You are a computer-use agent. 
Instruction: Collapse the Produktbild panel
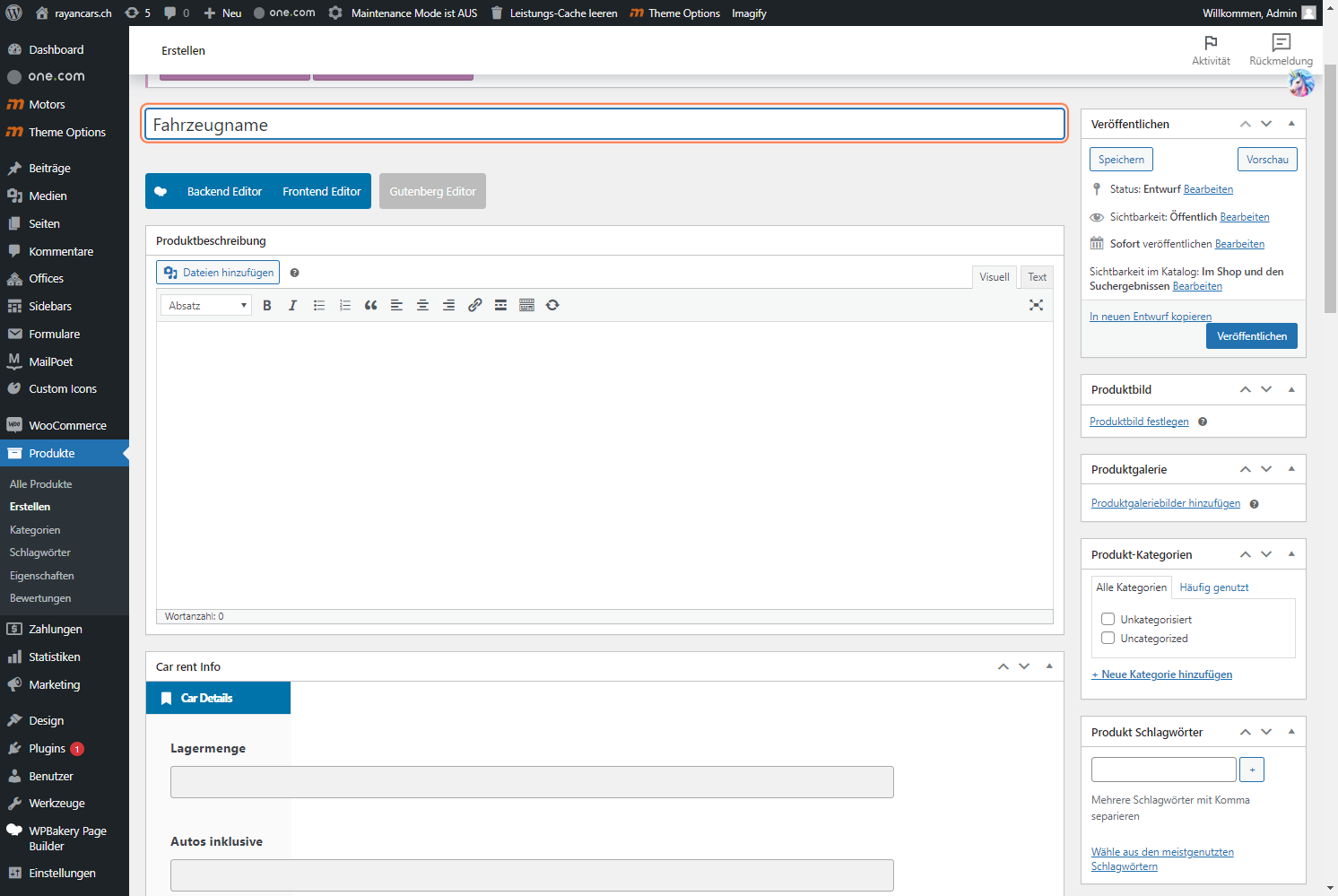click(1291, 389)
